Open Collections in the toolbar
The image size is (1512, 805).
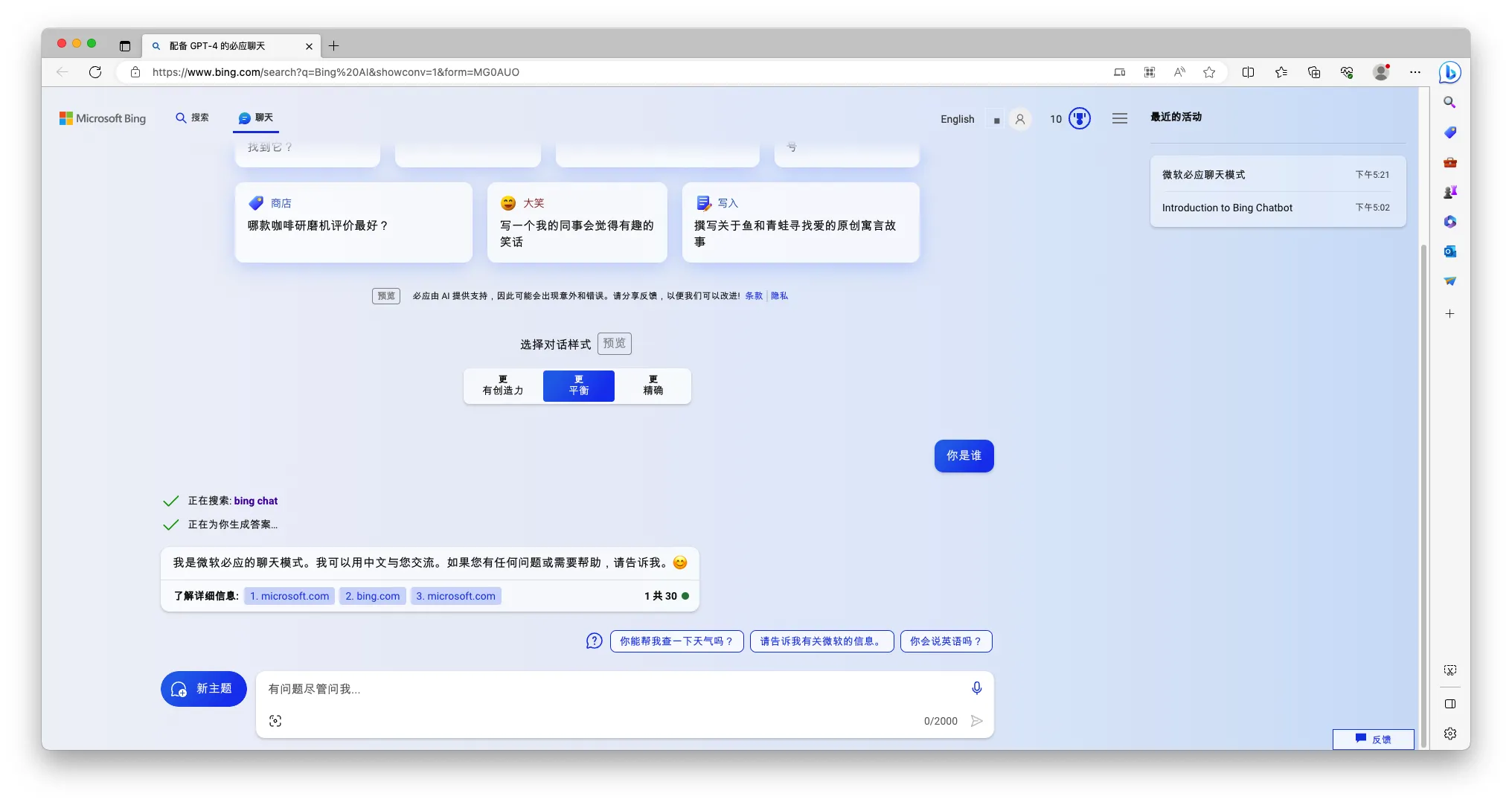pyautogui.click(x=1314, y=72)
